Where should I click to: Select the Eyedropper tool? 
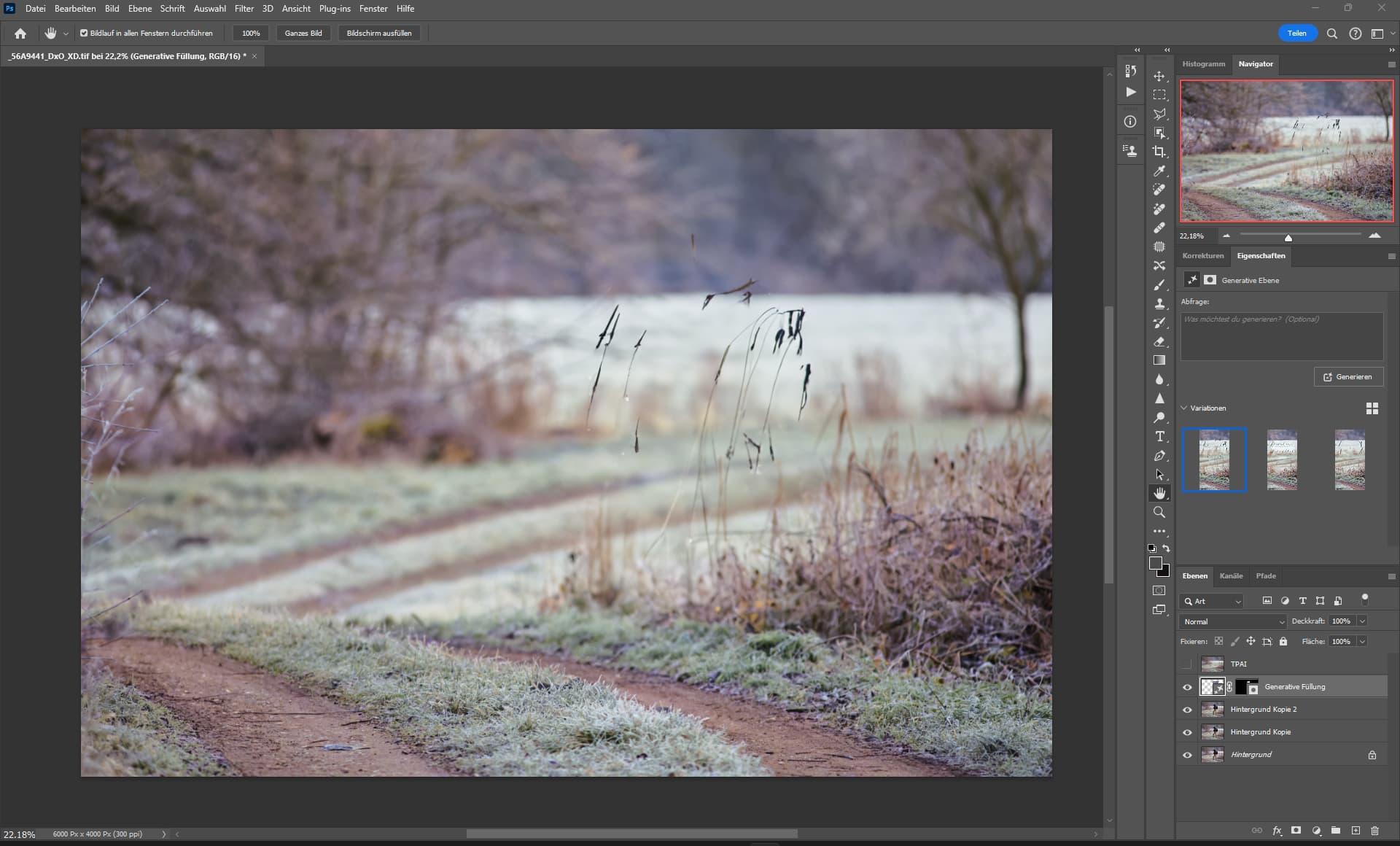[x=1159, y=171]
